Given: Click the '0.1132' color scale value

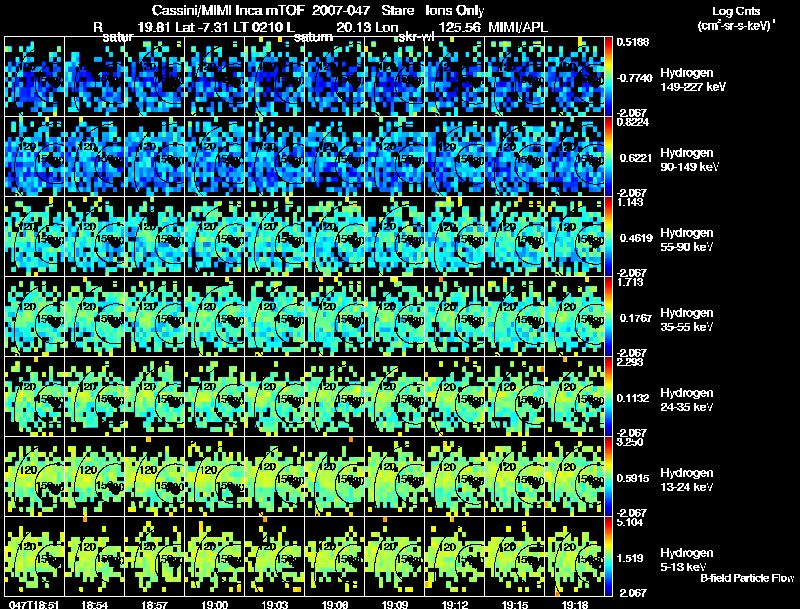Looking at the screenshot, I should 633,398.
